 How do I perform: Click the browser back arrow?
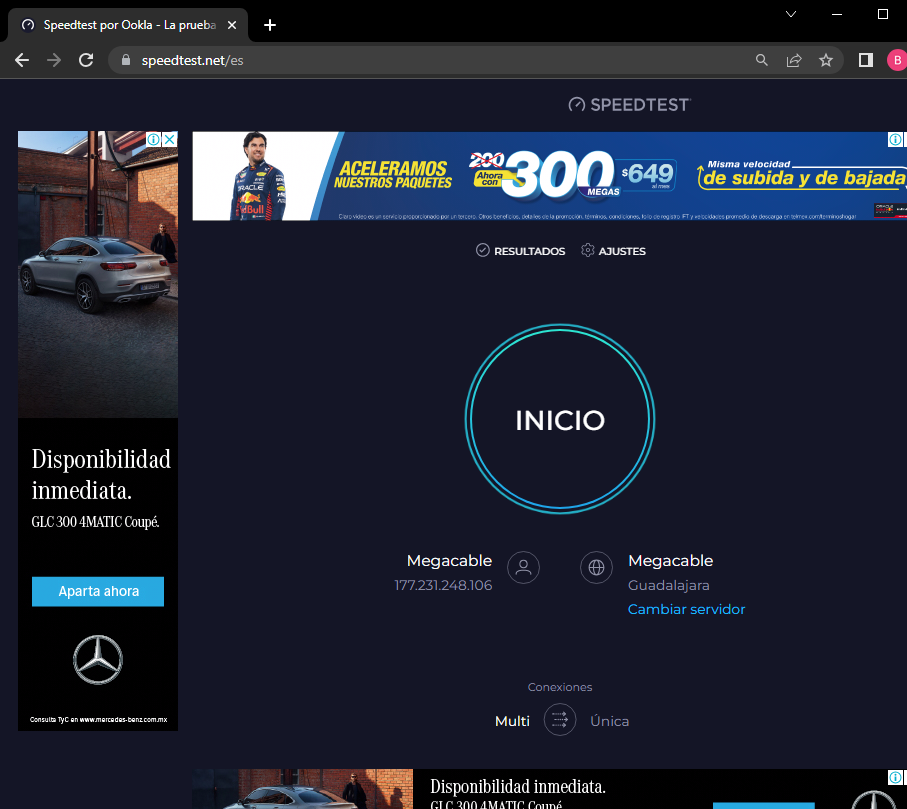(x=22, y=60)
